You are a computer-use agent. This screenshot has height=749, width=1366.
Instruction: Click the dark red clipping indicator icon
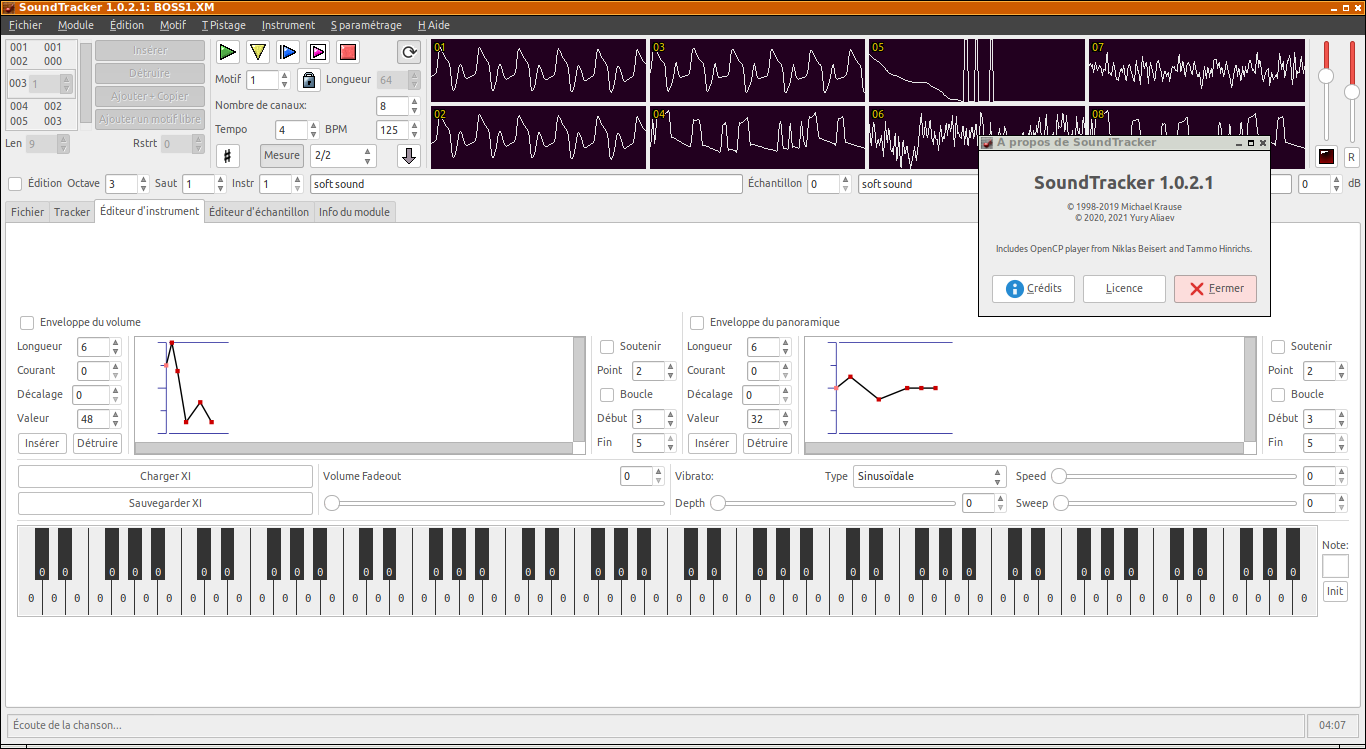pyautogui.click(x=1327, y=157)
